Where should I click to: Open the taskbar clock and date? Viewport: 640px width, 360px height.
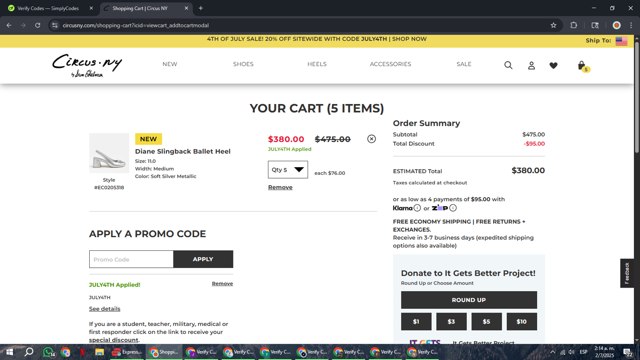(x=604, y=352)
